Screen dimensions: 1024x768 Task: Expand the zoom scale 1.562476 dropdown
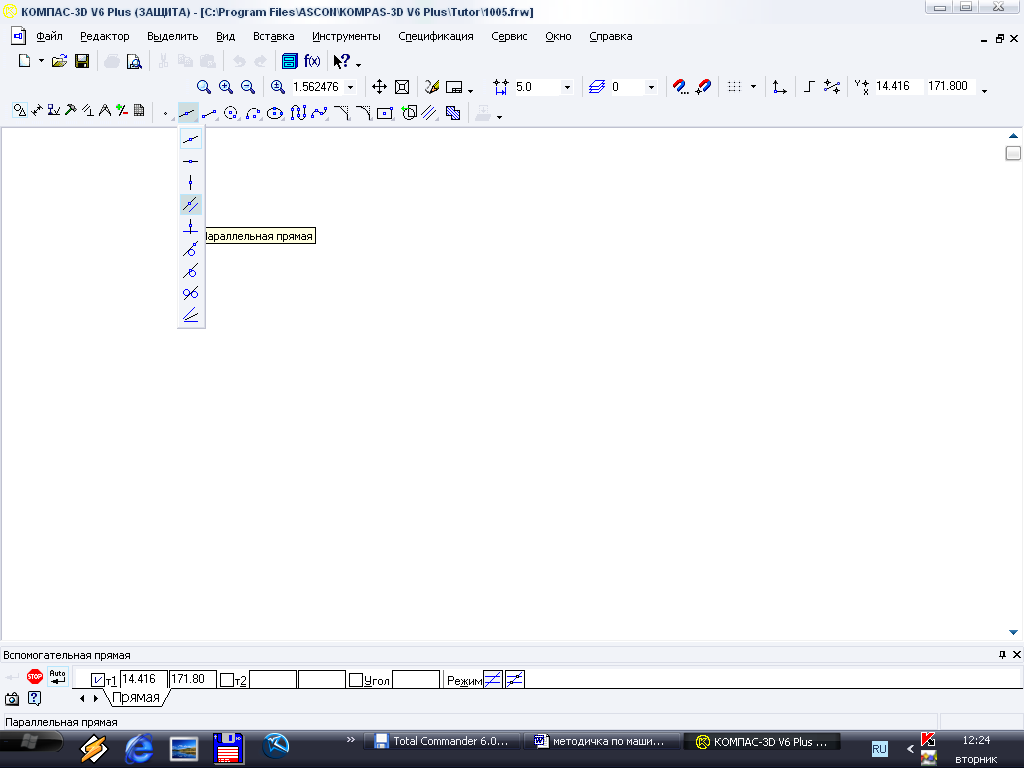[351, 87]
